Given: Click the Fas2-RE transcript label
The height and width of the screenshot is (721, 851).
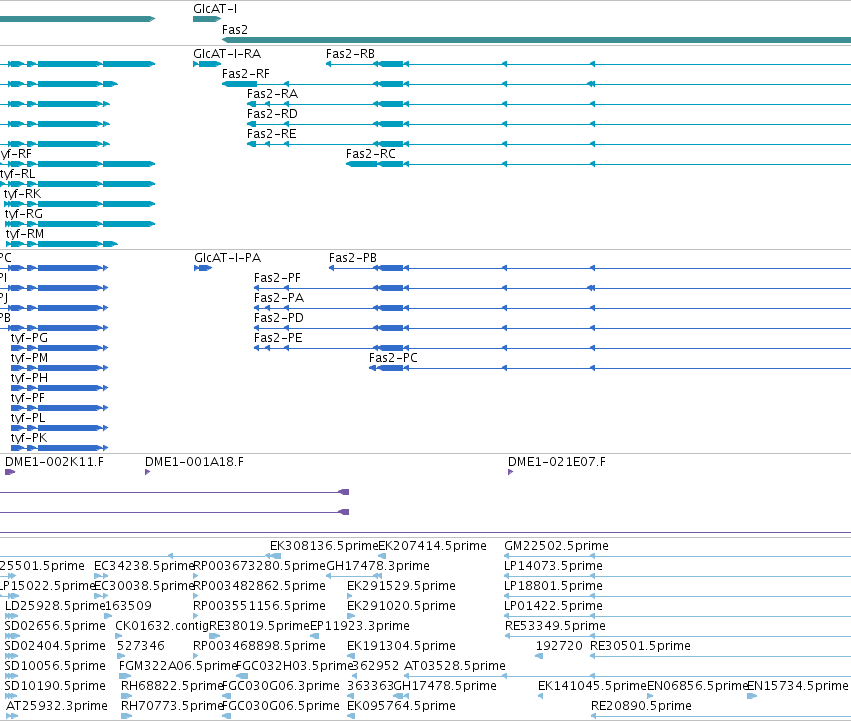Looking at the screenshot, I should [272, 134].
